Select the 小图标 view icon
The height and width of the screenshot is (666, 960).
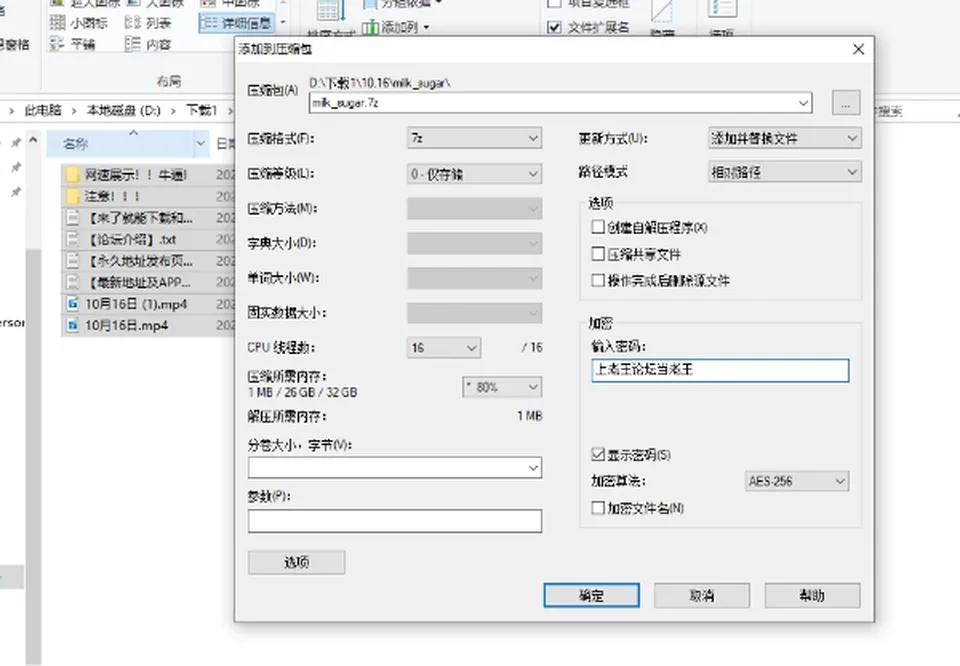(58, 23)
